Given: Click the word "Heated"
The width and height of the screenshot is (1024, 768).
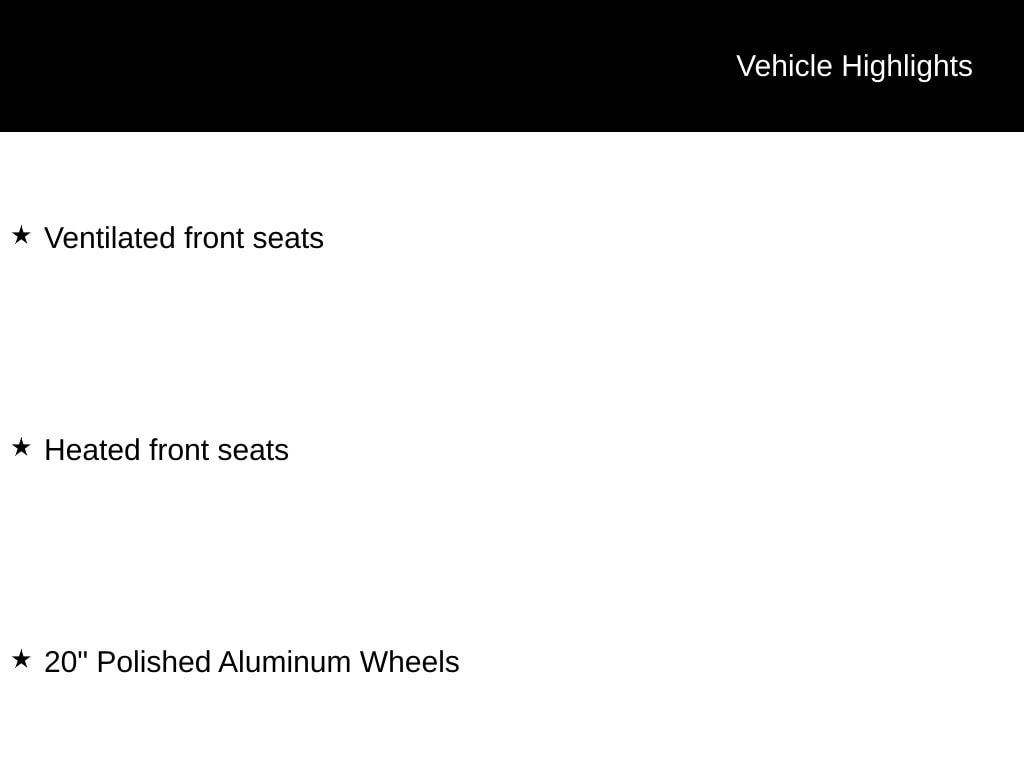Looking at the screenshot, I should pyautogui.click(x=92, y=451).
